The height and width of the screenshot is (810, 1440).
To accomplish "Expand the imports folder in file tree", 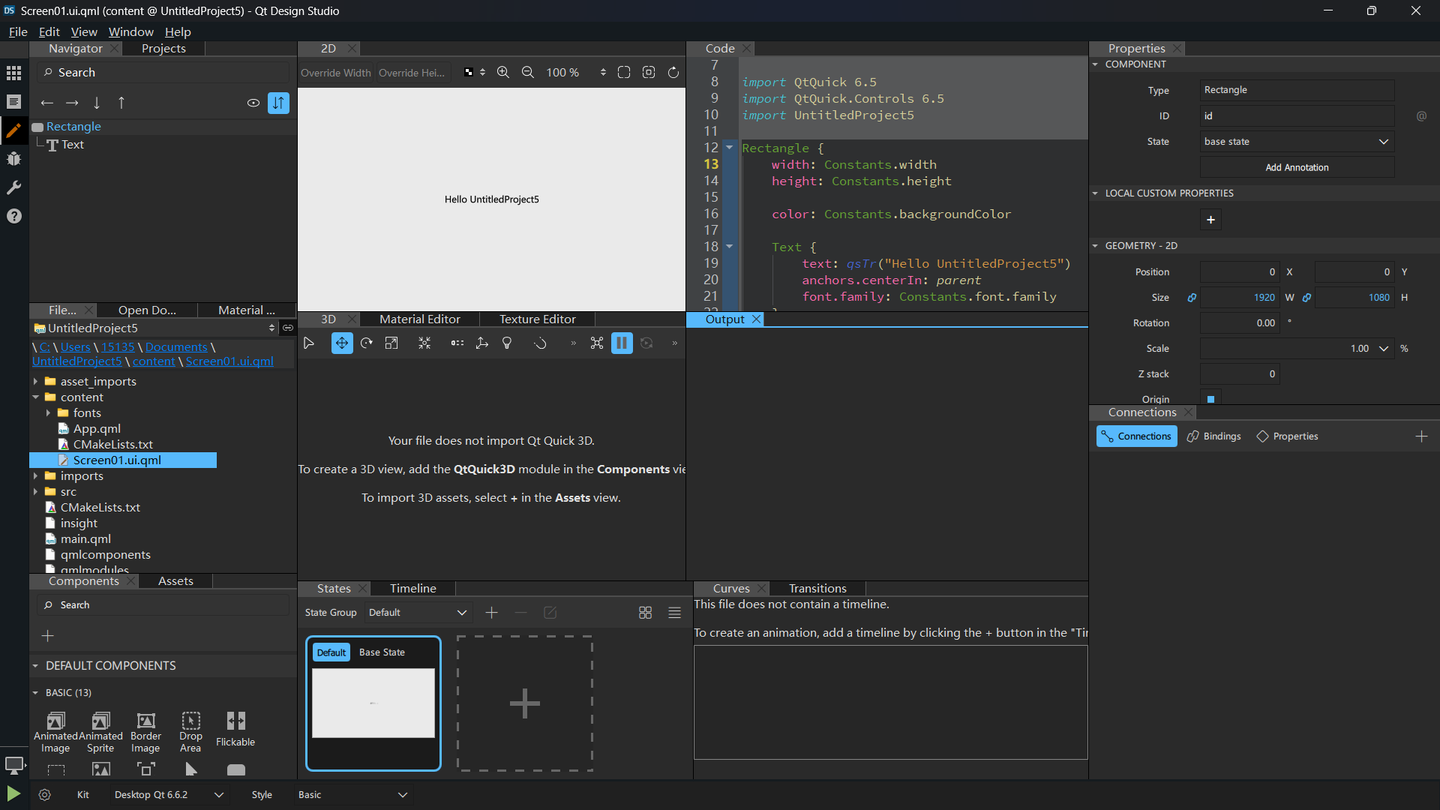I will [x=36, y=476].
